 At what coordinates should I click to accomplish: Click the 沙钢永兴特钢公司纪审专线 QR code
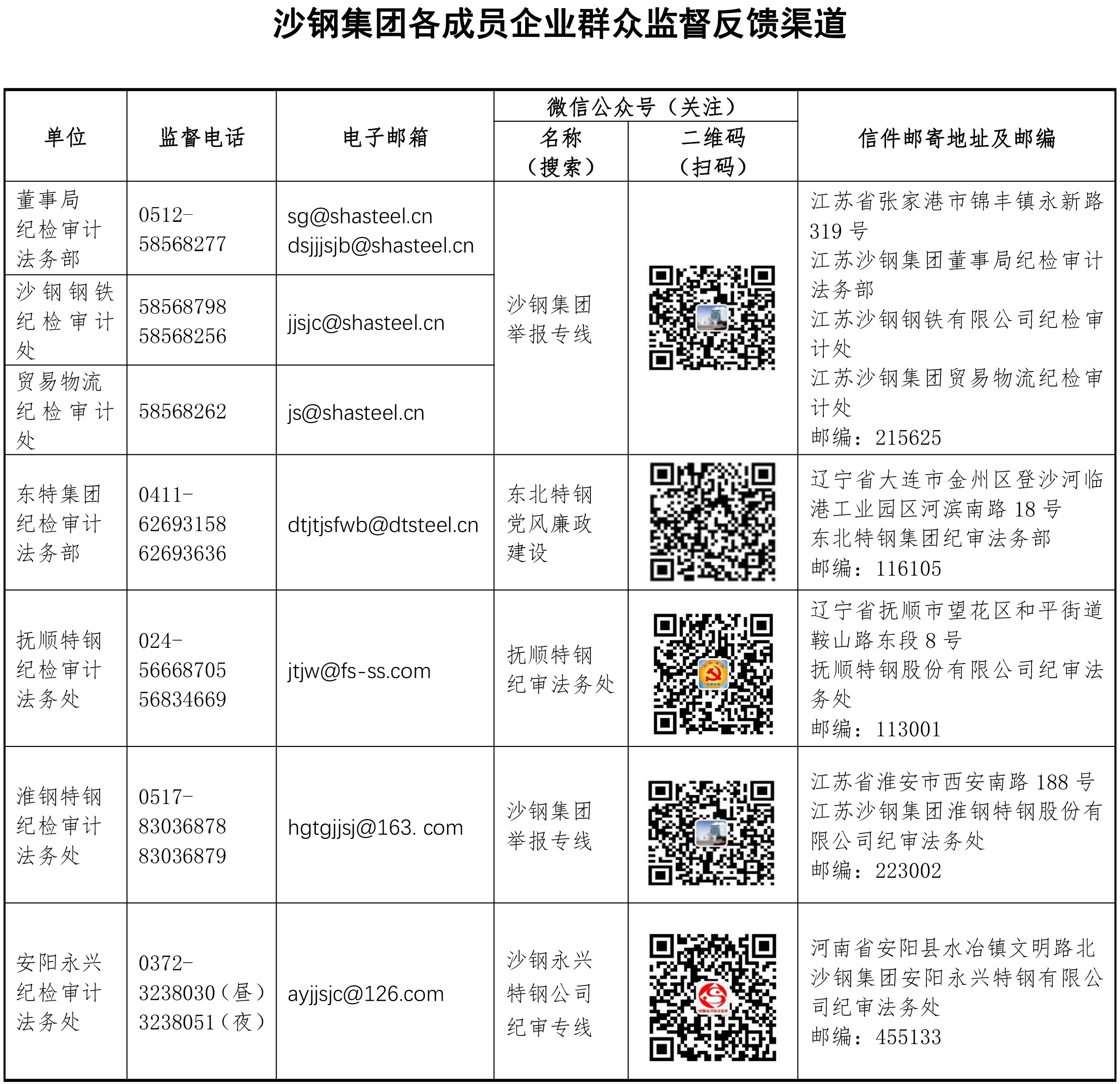712,997
